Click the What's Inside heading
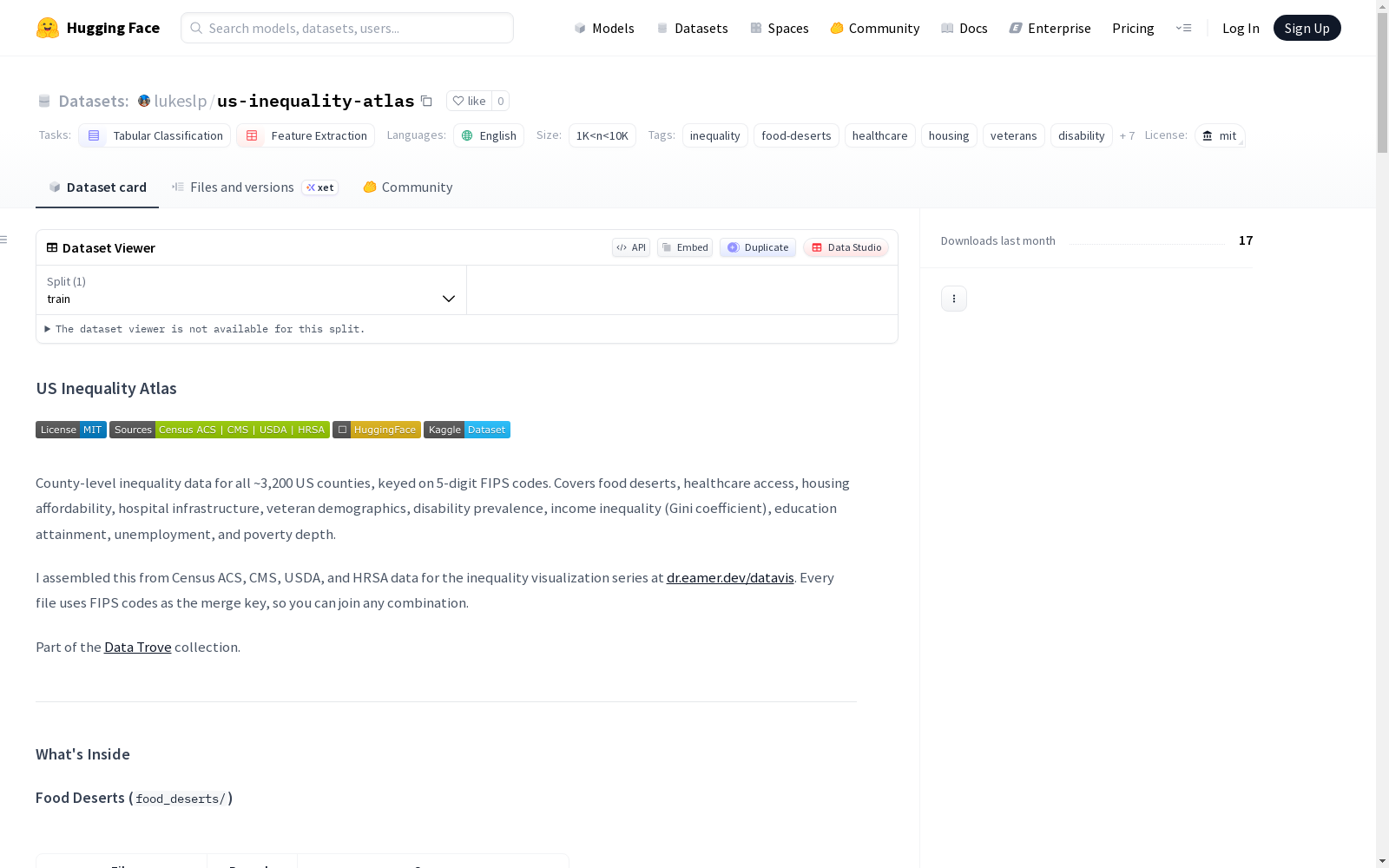The width and height of the screenshot is (1389, 868). (82, 754)
